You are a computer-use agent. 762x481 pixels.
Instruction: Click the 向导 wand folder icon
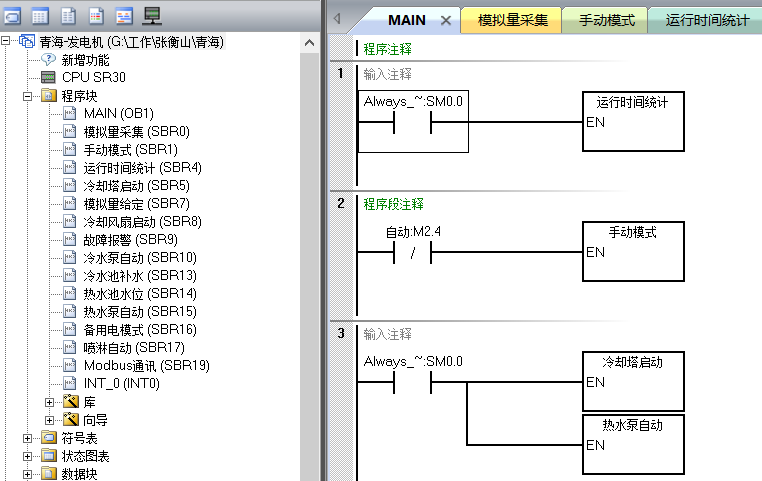[70, 419]
